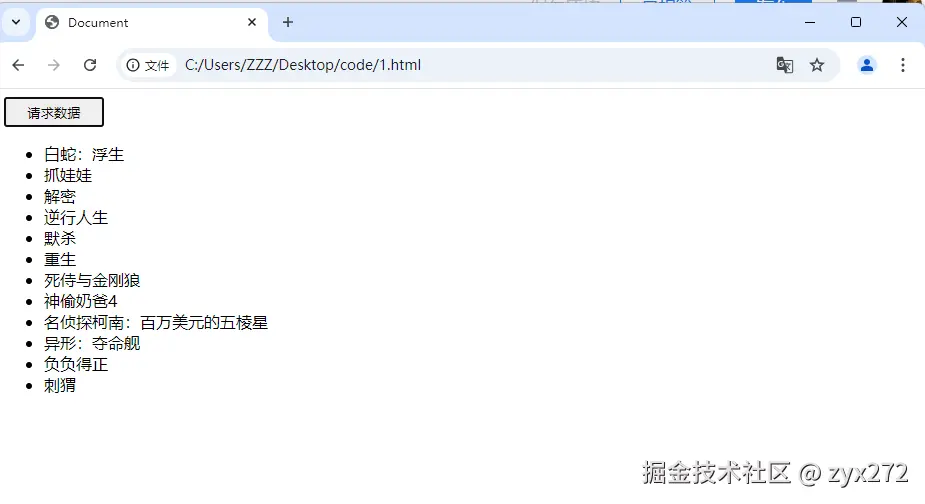
Task: Bookmark this page with the star
Action: (x=816, y=65)
